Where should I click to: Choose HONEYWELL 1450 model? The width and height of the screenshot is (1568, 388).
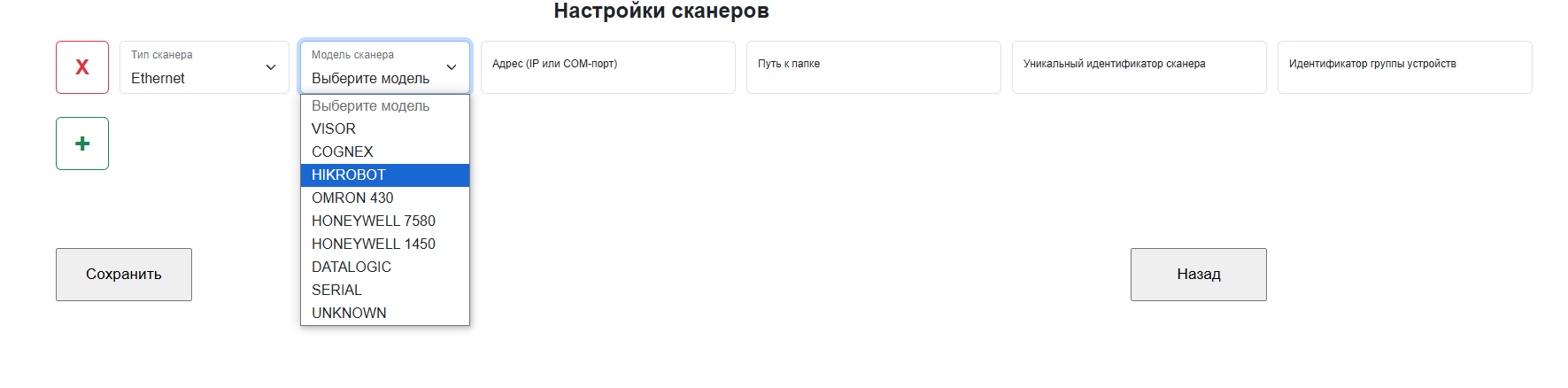point(374,244)
